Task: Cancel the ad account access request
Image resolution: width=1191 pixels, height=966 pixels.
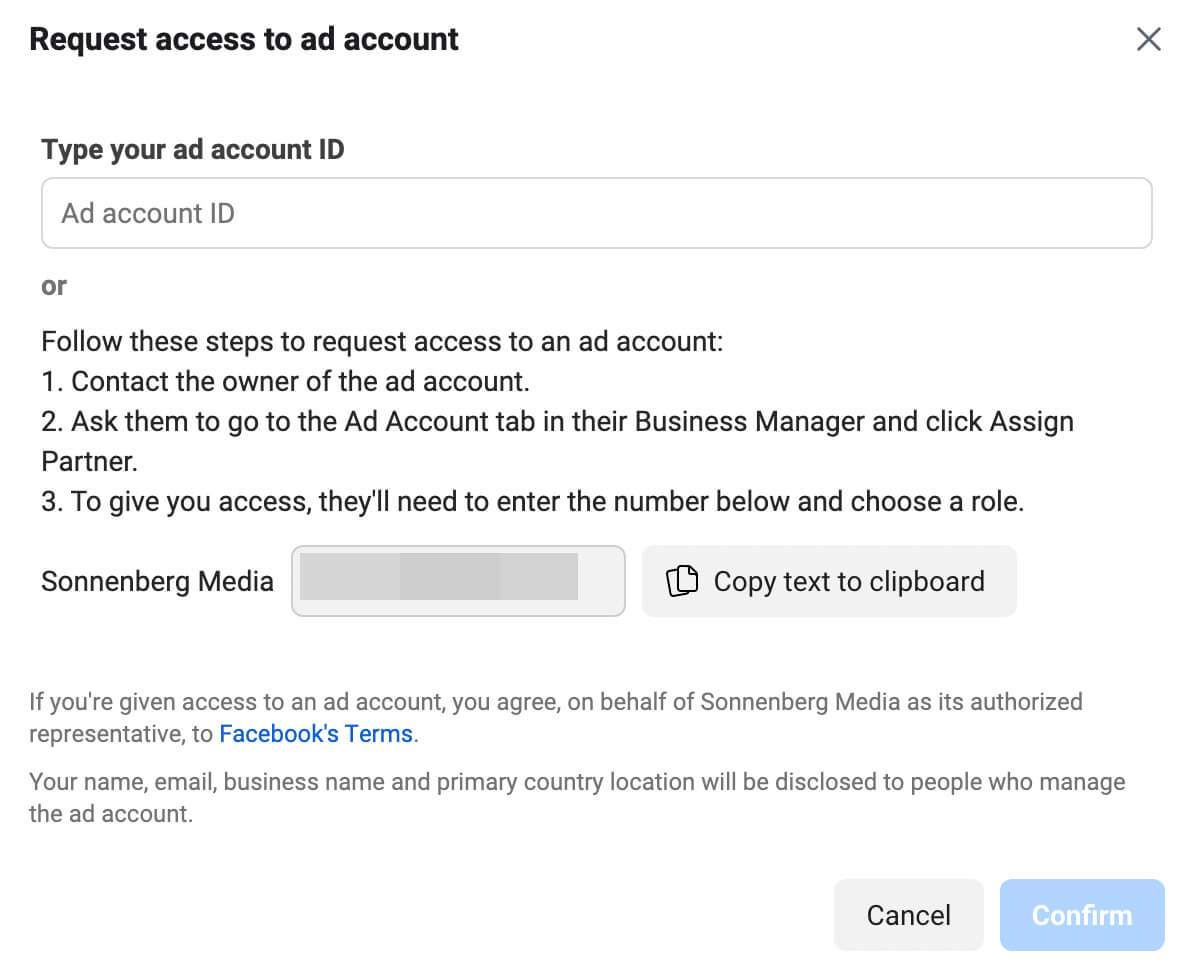Action: [x=908, y=915]
